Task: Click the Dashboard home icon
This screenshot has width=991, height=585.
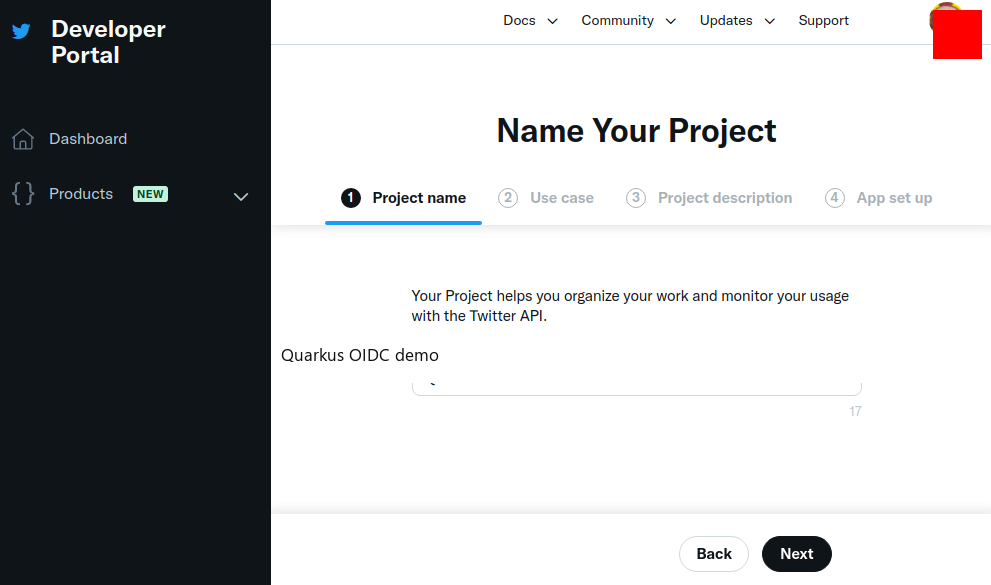Action: point(23,139)
